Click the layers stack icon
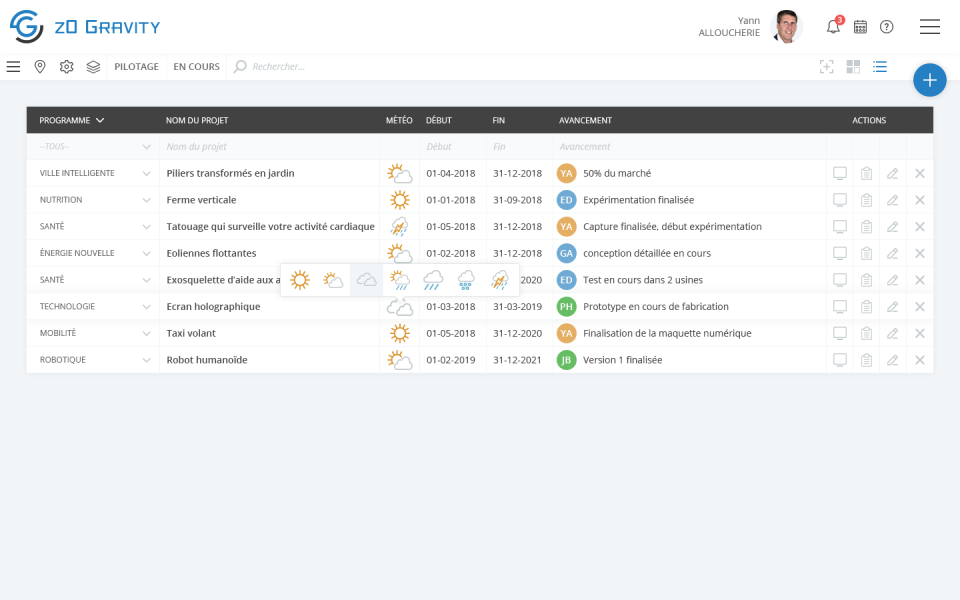Screen dimensions: 960x600 pos(93,67)
